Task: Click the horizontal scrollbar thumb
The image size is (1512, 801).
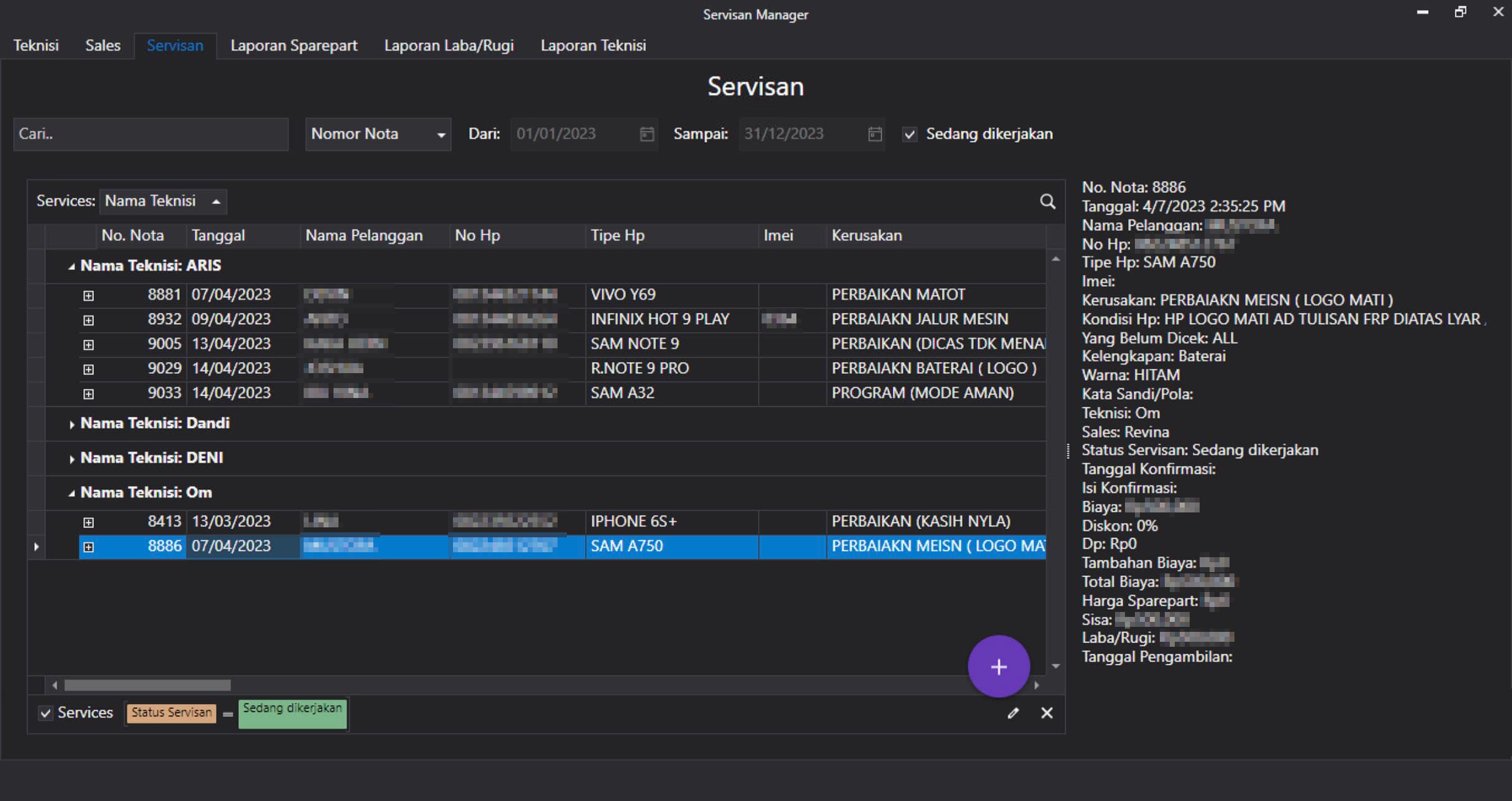Action: [147, 685]
